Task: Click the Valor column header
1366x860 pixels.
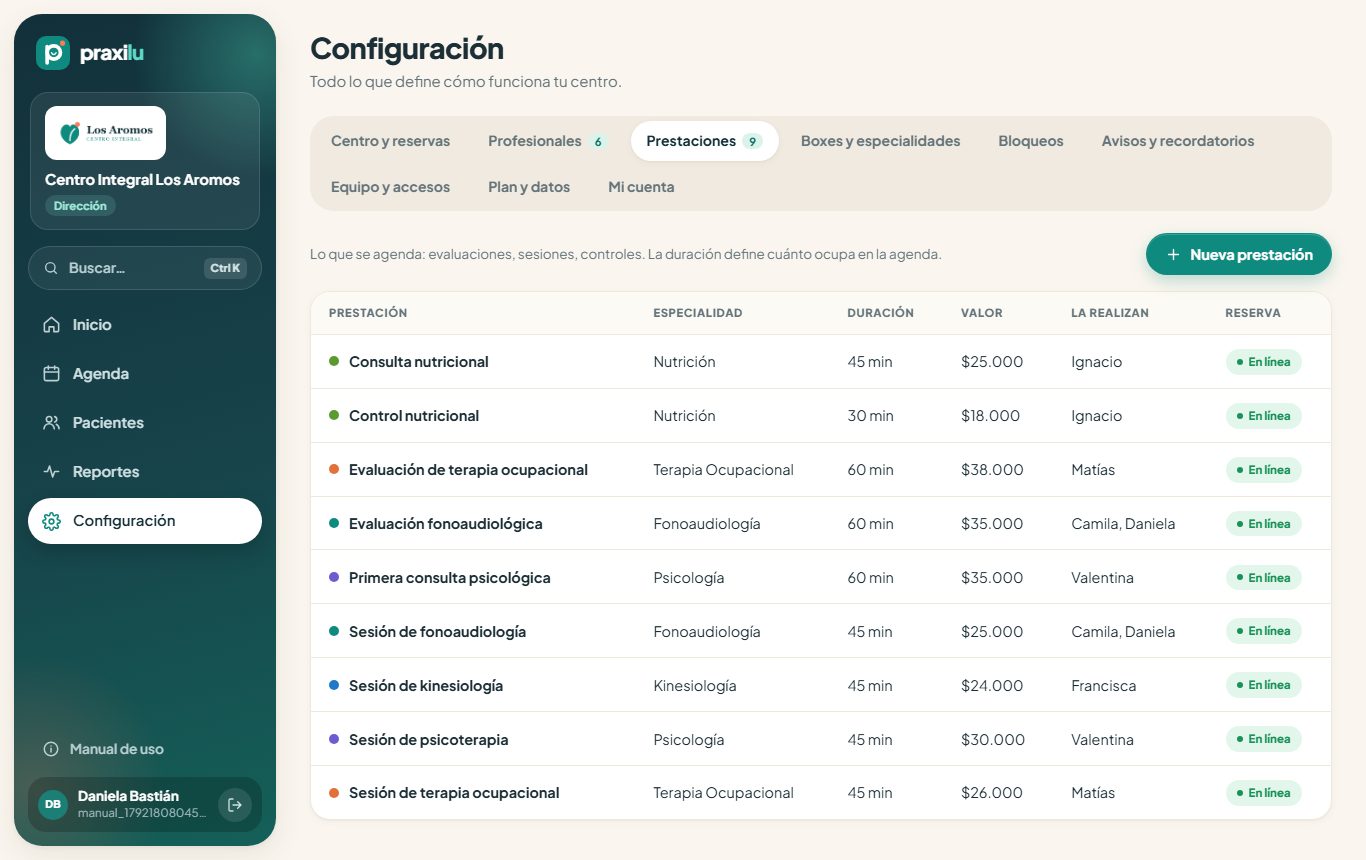Action: point(982,313)
